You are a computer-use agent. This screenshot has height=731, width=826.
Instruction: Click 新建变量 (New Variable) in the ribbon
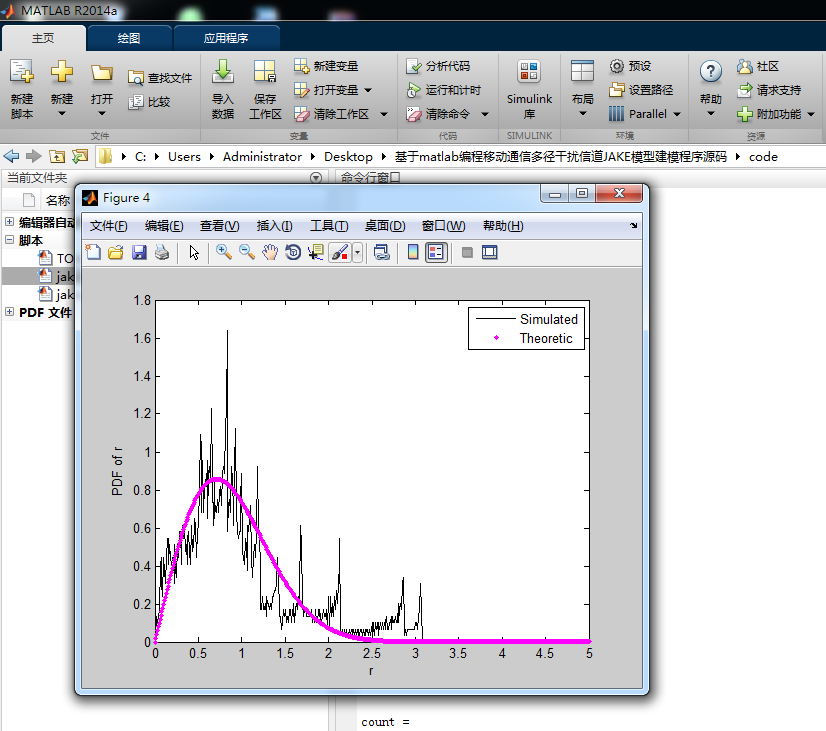point(326,66)
